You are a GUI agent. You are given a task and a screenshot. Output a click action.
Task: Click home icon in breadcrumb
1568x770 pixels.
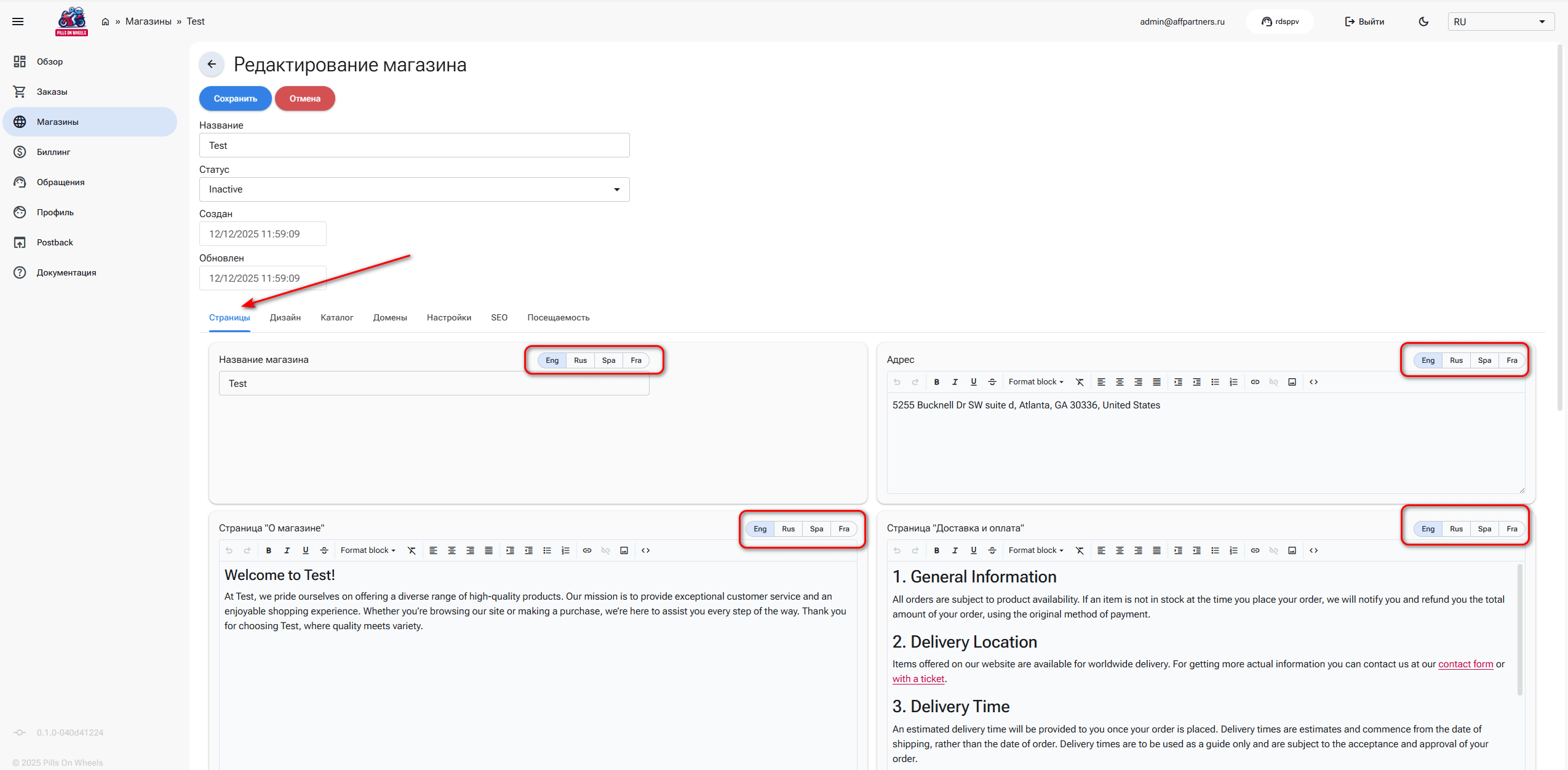tap(105, 22)
